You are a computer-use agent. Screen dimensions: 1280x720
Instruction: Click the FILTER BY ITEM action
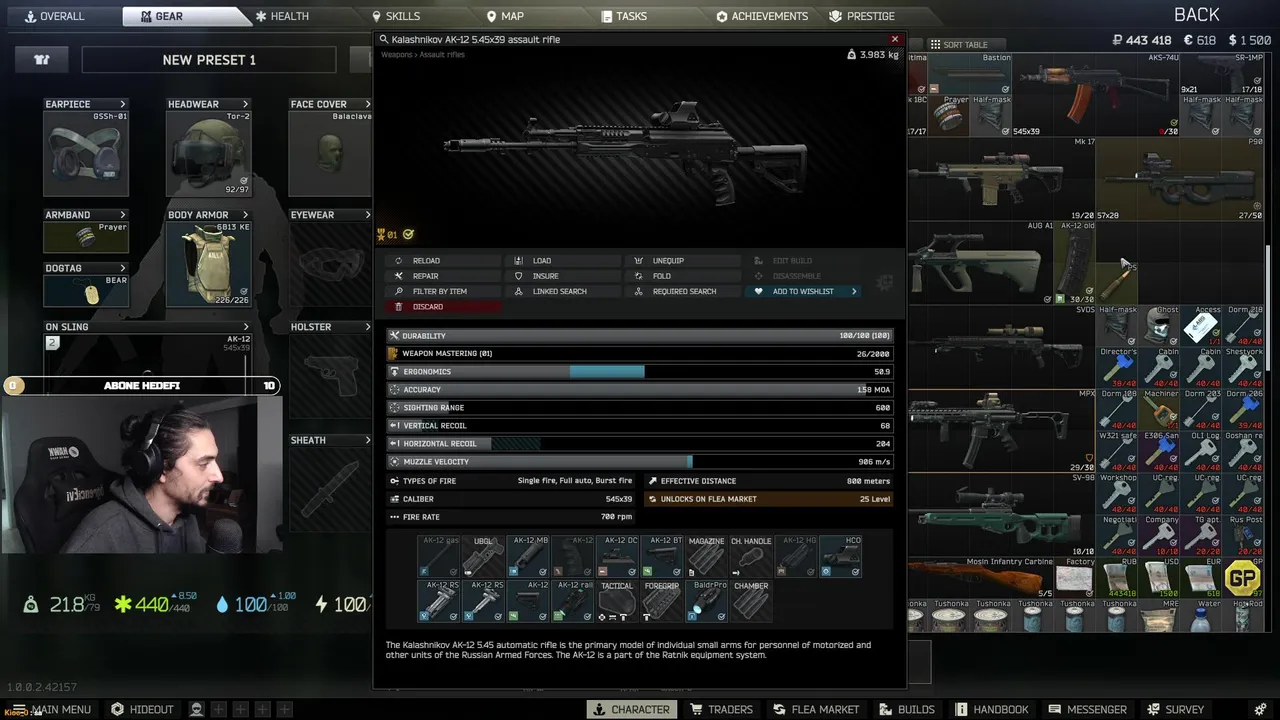(x=444, y=291)
